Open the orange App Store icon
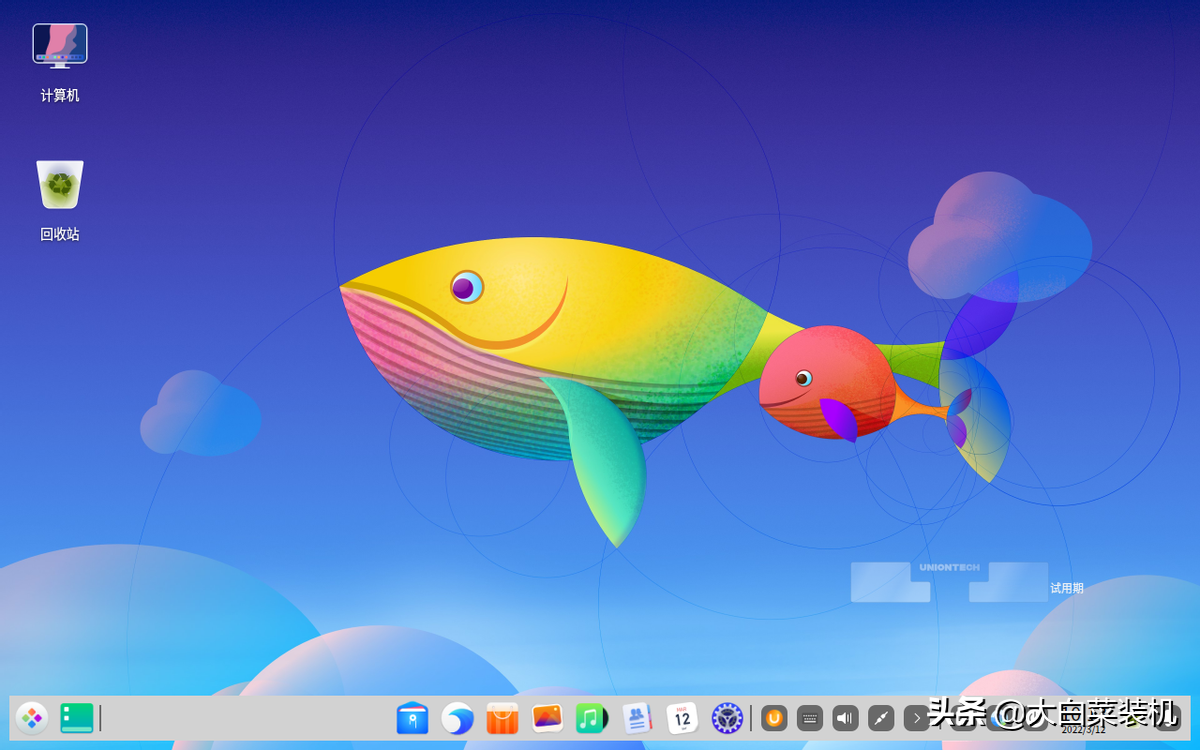1200x750 pixels. (502, 717)
